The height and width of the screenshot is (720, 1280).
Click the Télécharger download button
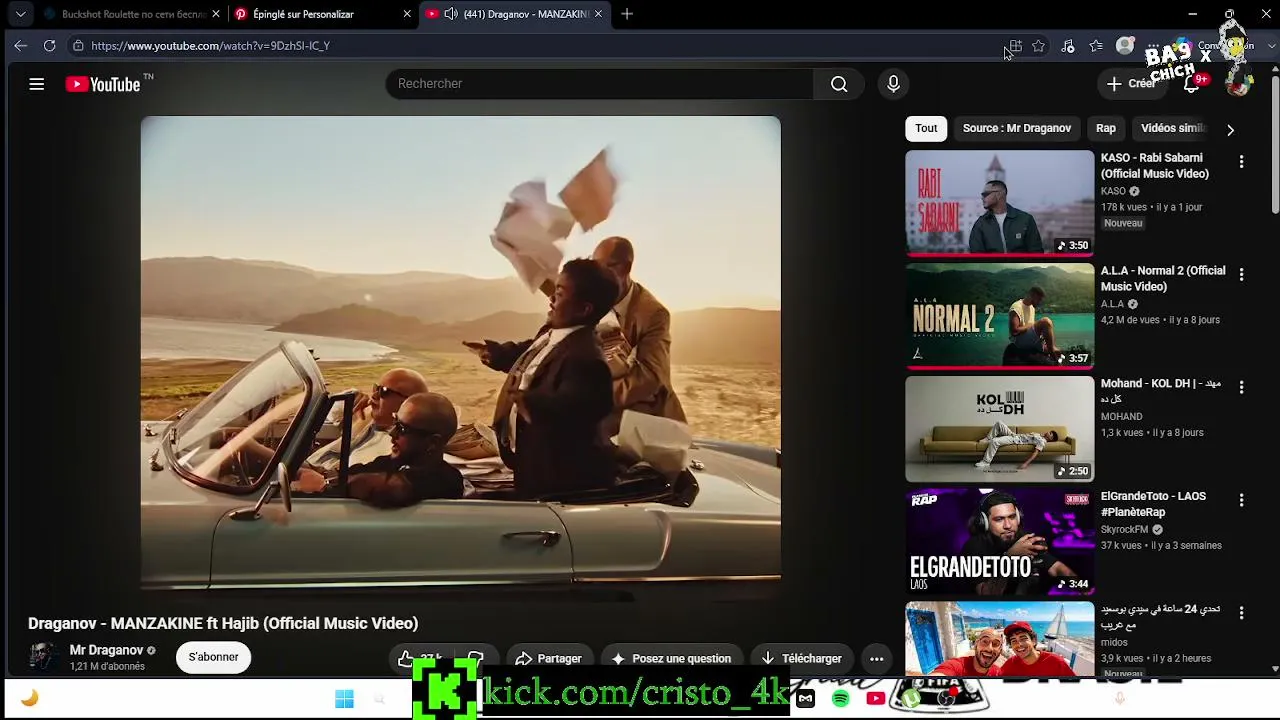coord(801,658)
